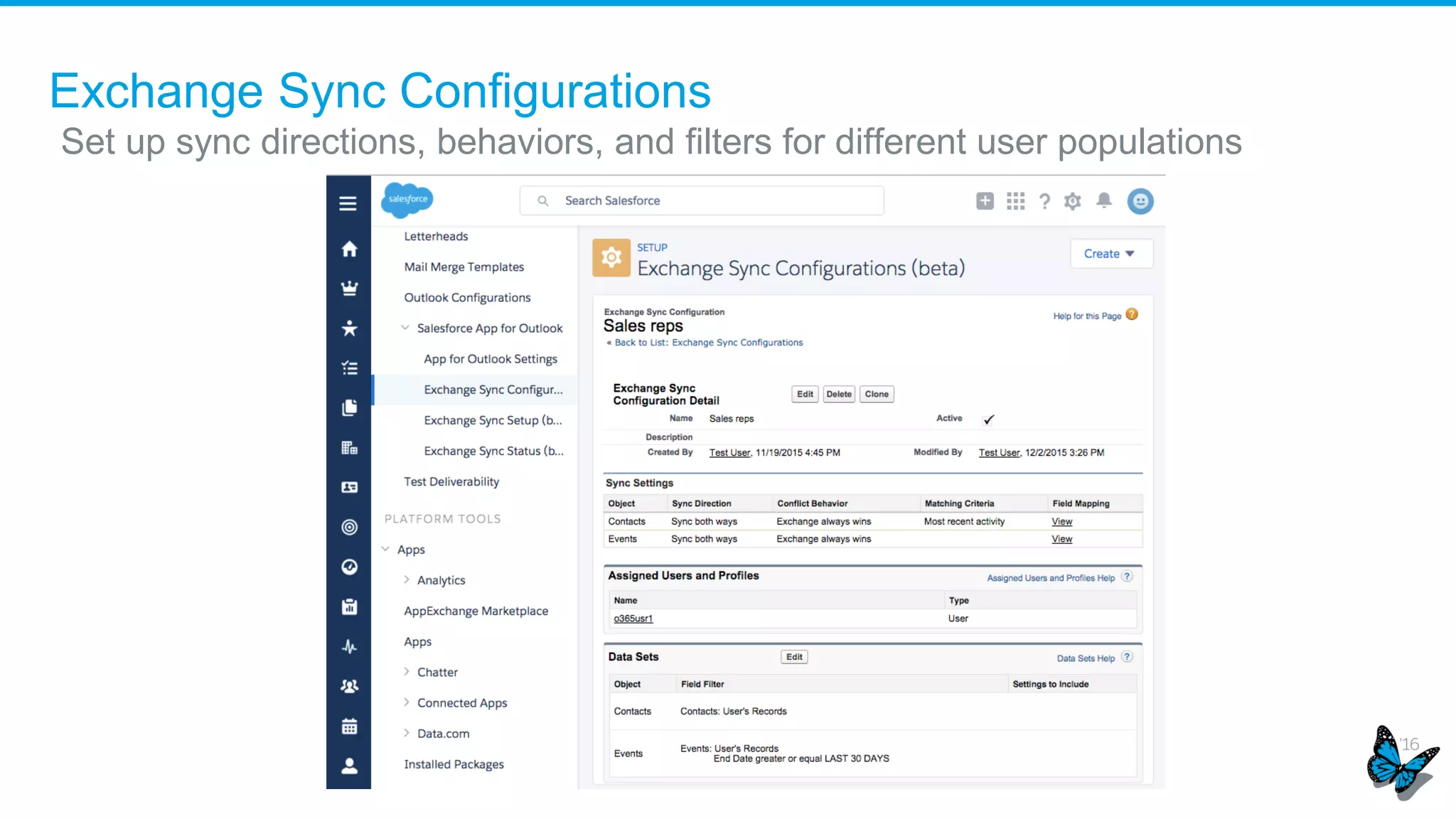Screen dimensions: 1456x819
Task: Open the Feed pulse icon
Action: 349,646
